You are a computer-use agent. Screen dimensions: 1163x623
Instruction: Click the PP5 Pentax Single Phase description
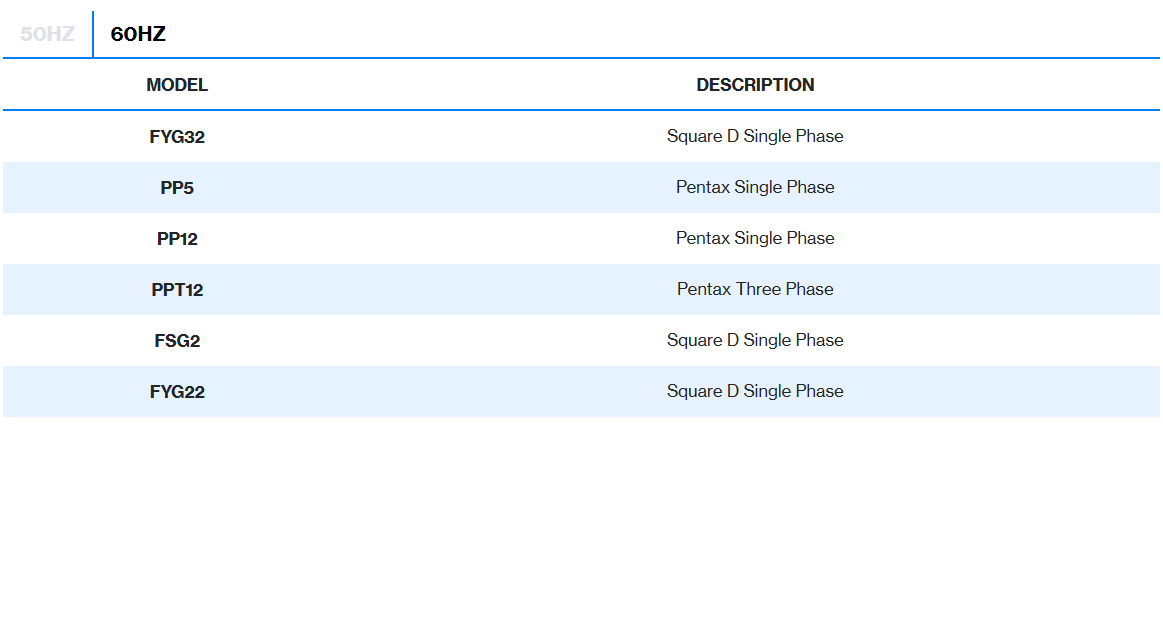click(755, 187)
